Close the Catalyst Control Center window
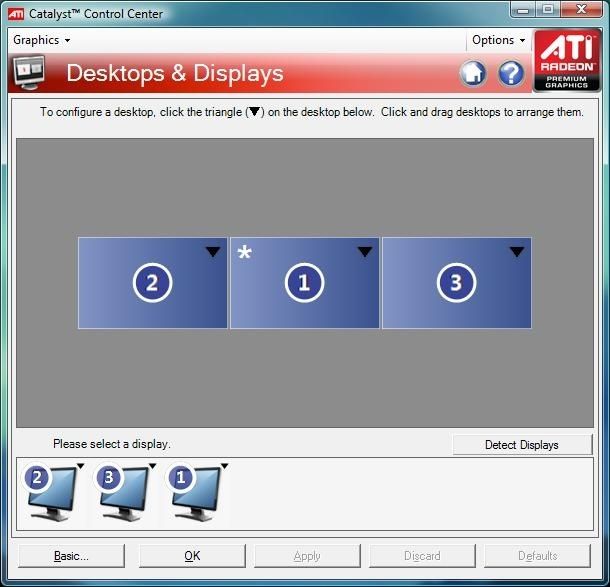610x587 pixels. click(582, 10)
